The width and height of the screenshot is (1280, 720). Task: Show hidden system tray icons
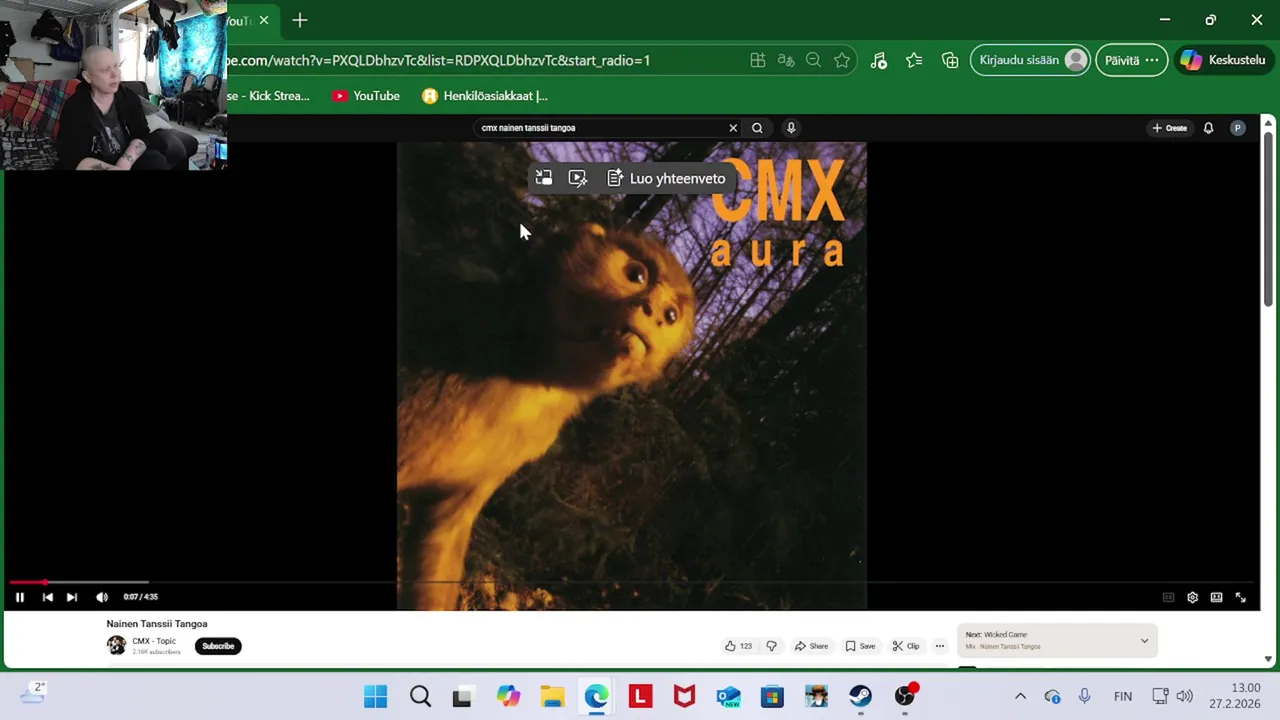(x=1020, y=696)
